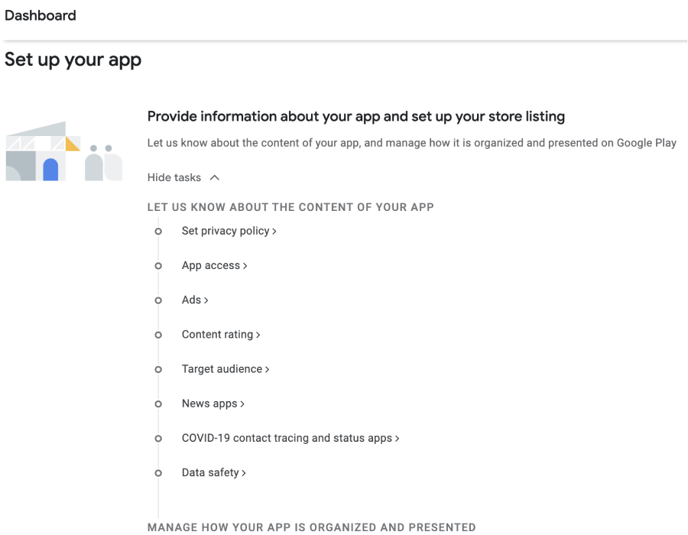688x535 pixels.
Task: Select the Target audience task
Action: tap(226, 369)
